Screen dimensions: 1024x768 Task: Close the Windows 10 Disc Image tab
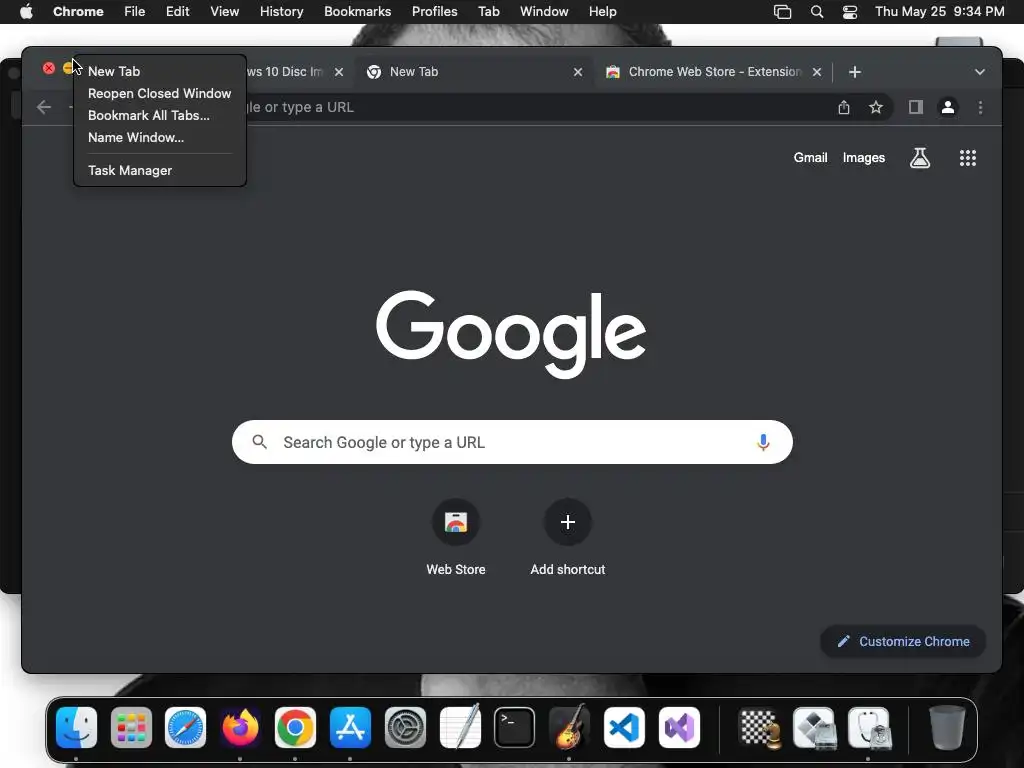click(339, 72)
